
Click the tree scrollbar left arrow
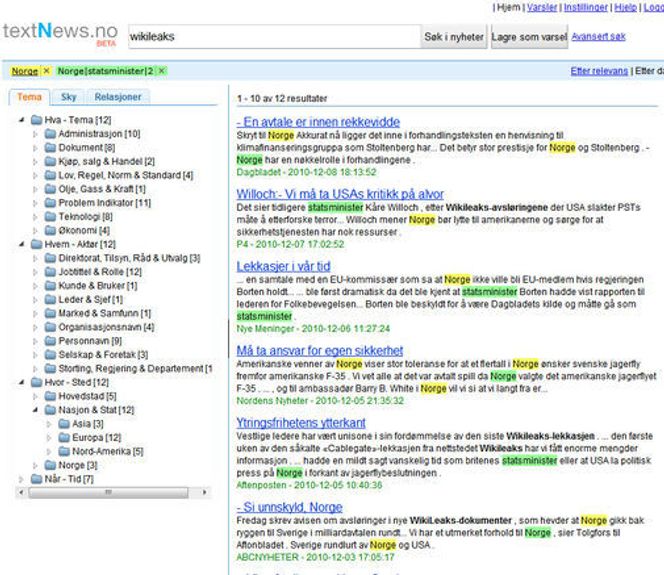(22, 492)
